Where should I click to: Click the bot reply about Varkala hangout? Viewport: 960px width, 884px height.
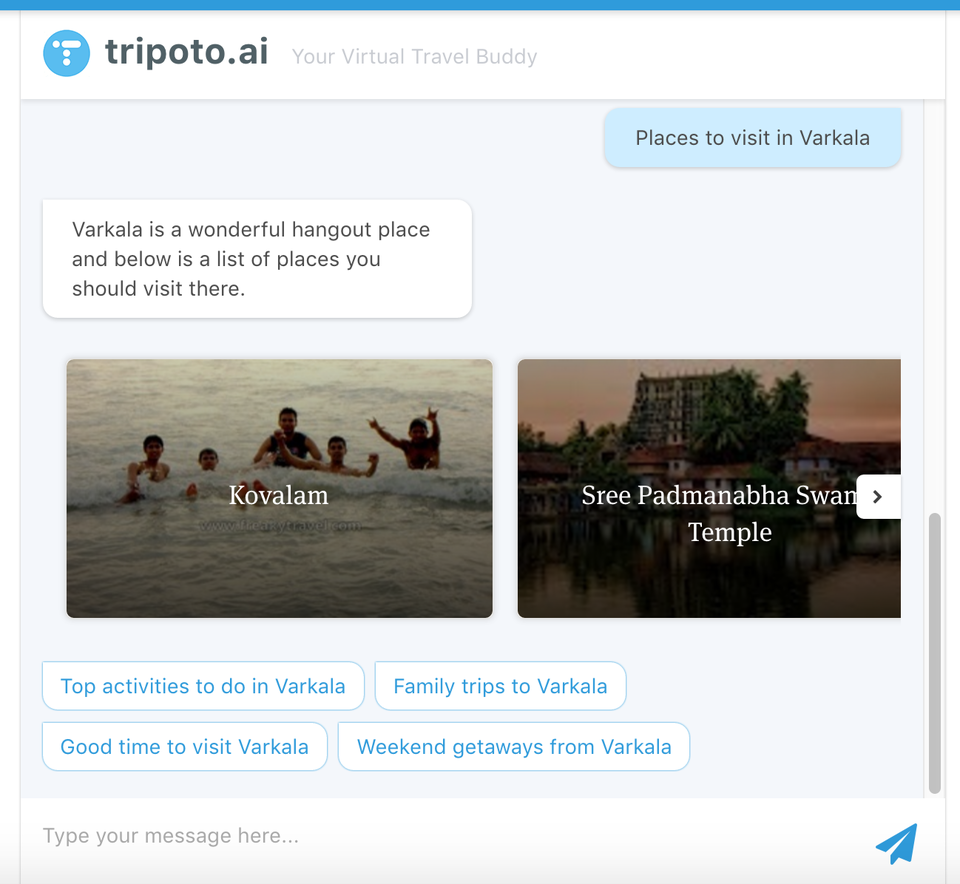(x=257, y=258)
